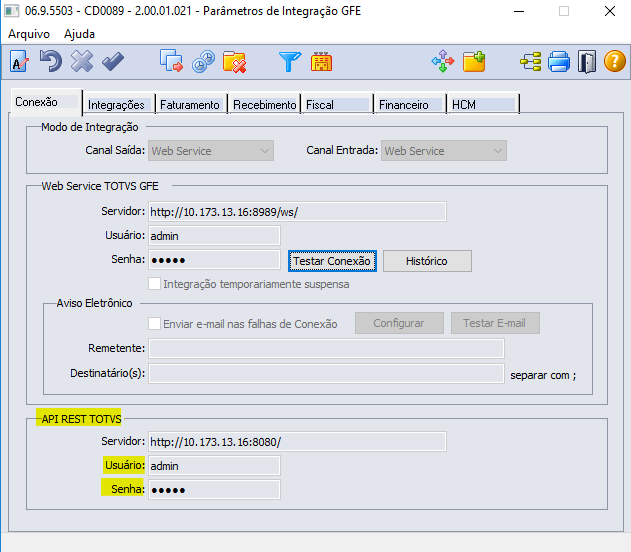
Task: Click the folder with green plus icon
Action: 474,62
